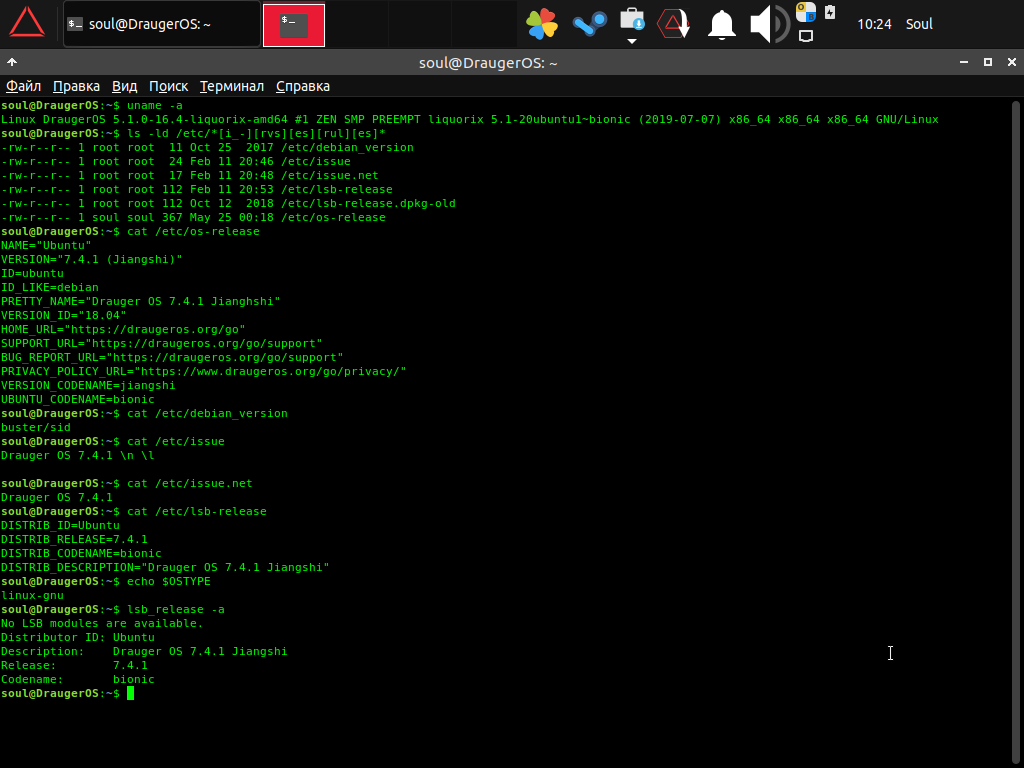Click the line UBUNTU_CODENAME=bionic

click(x=78, y=400)
